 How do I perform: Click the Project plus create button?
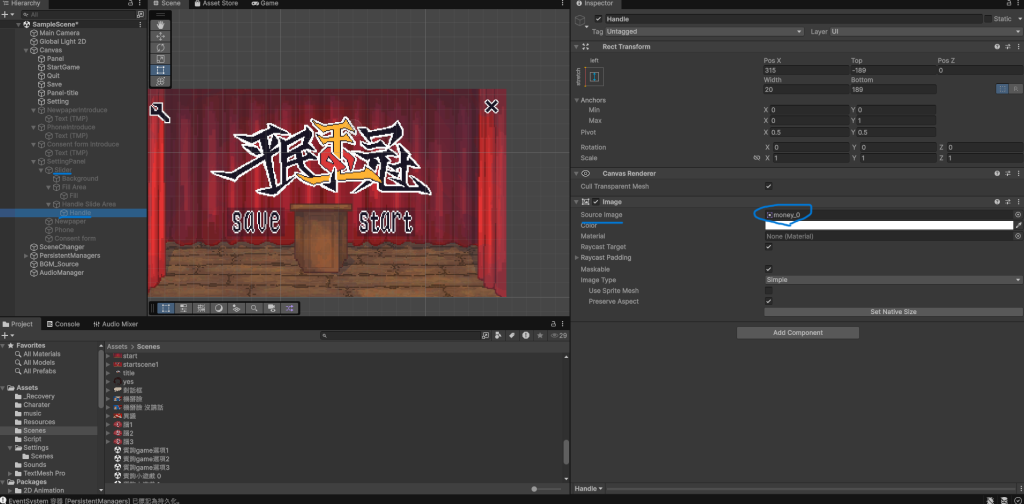click(x=7, y=335)
